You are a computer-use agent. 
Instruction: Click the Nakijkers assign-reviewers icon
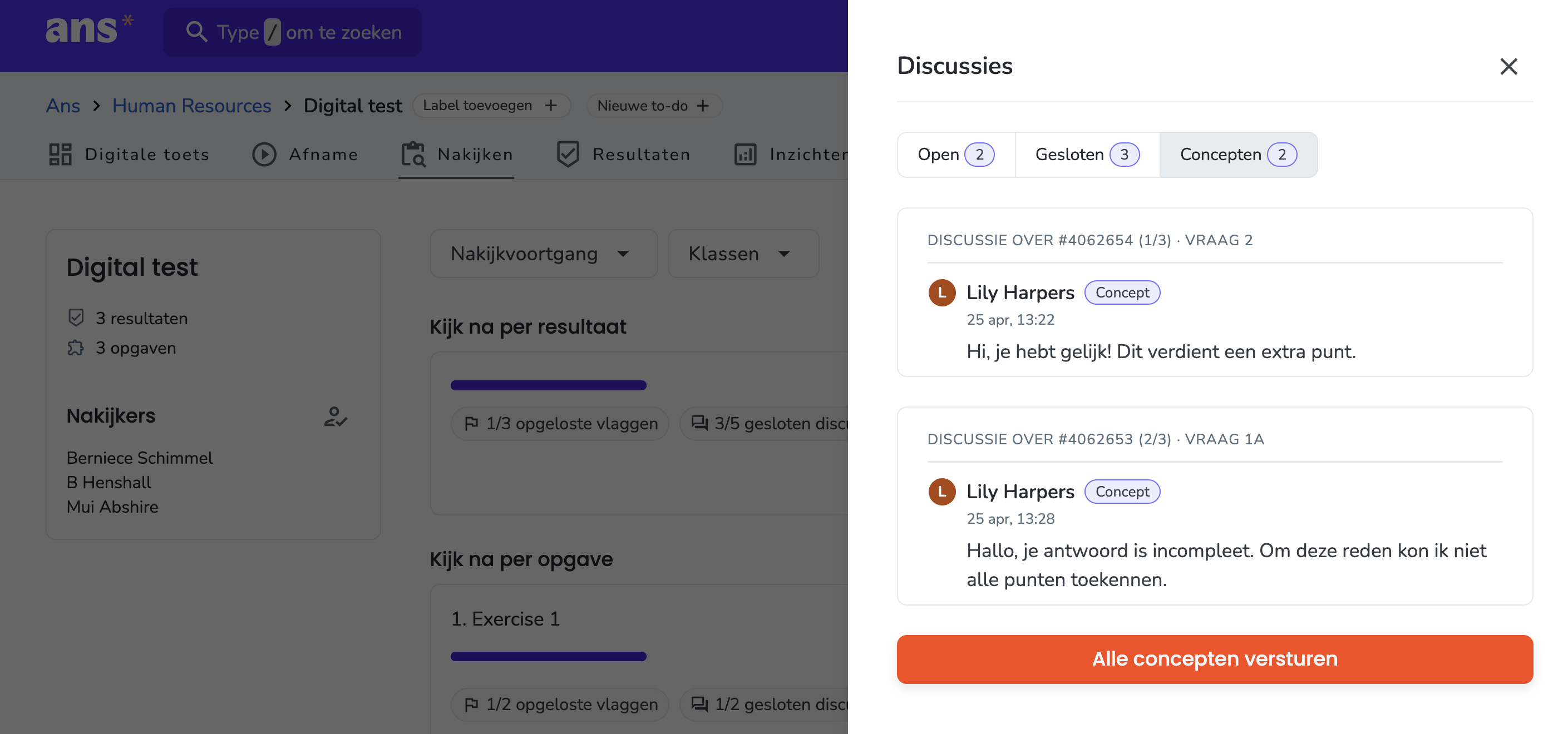click(x=335, y=416)
